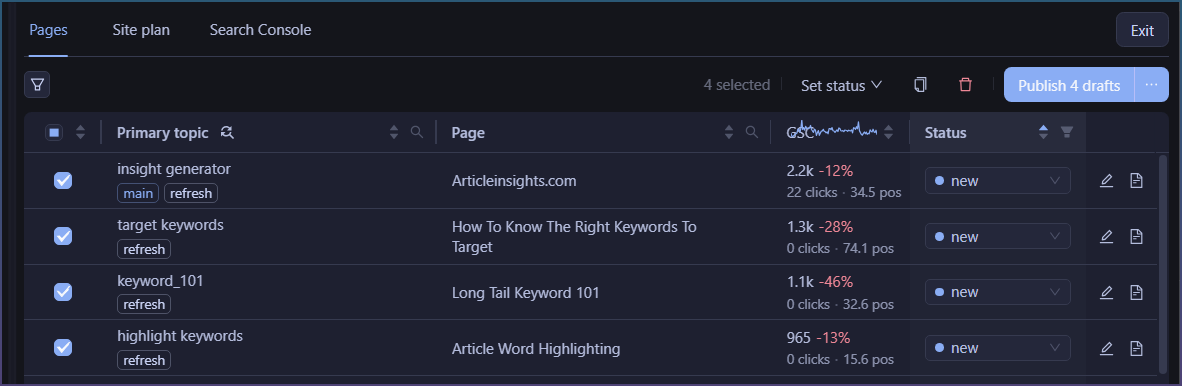
Task: Sort by the Page column arrows
Action: tap(728, 132)
